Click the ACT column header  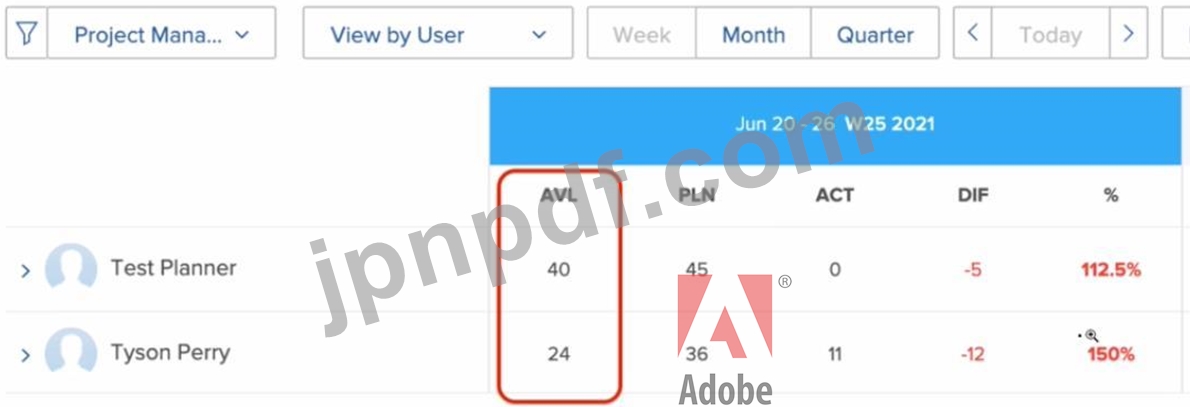tap(835, 195)
